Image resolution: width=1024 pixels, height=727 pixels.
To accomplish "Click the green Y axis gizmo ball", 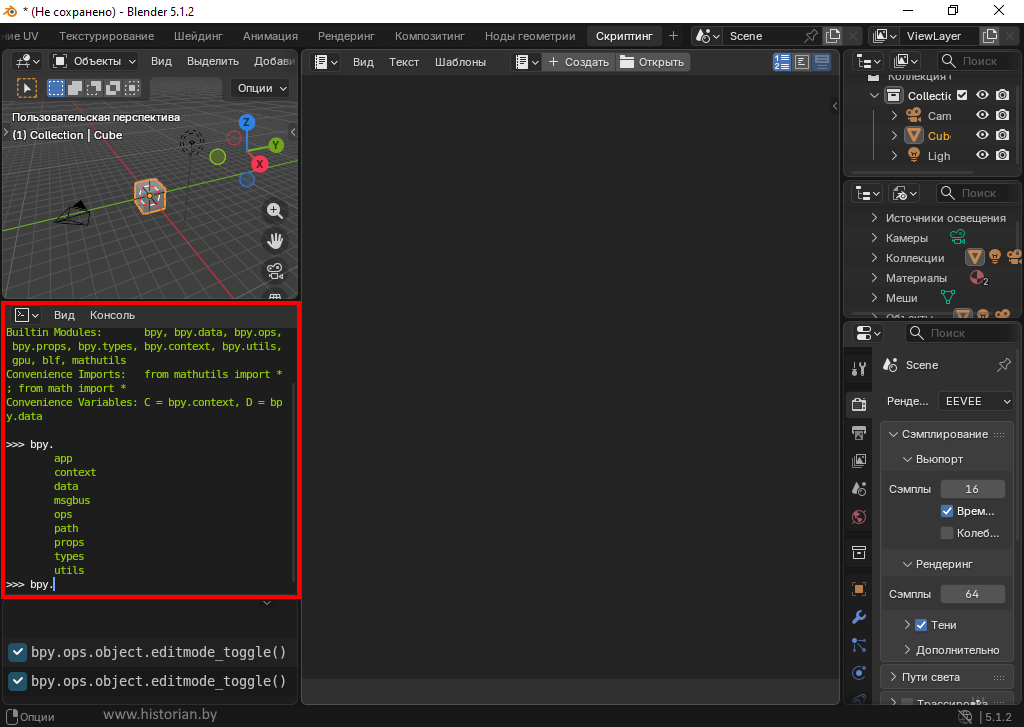I will [276, 145].
